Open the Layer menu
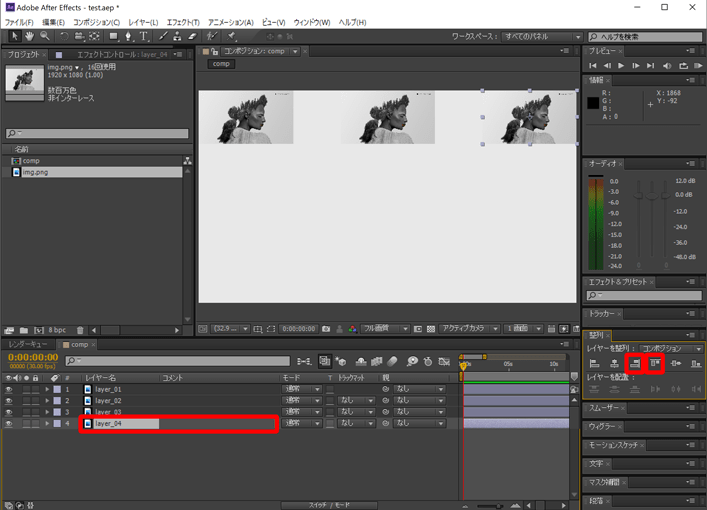The height and width of the screenshot is (510, 707). coord(143,22)
